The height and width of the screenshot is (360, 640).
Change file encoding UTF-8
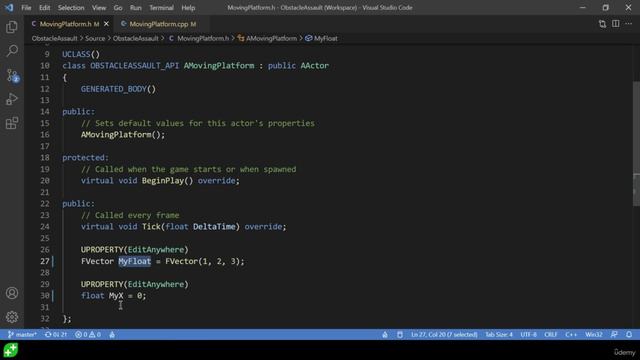(529, 335)
